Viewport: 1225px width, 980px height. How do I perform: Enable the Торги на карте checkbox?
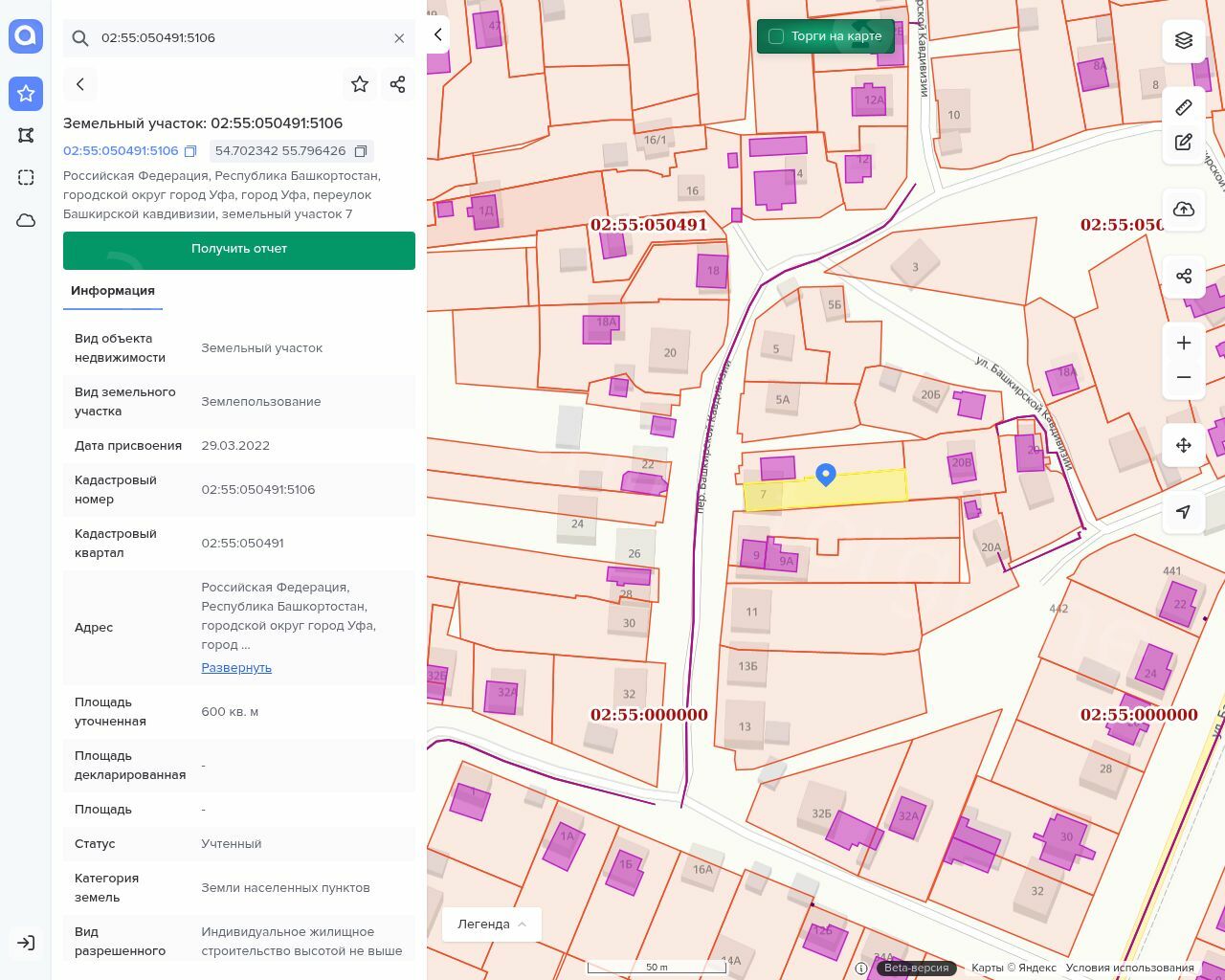(776, 36)
